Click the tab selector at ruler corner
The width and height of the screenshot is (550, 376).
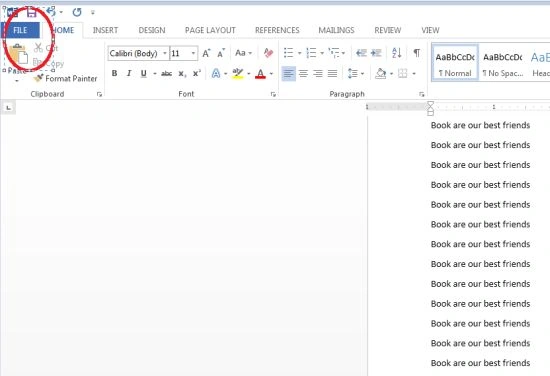[8, 108]
